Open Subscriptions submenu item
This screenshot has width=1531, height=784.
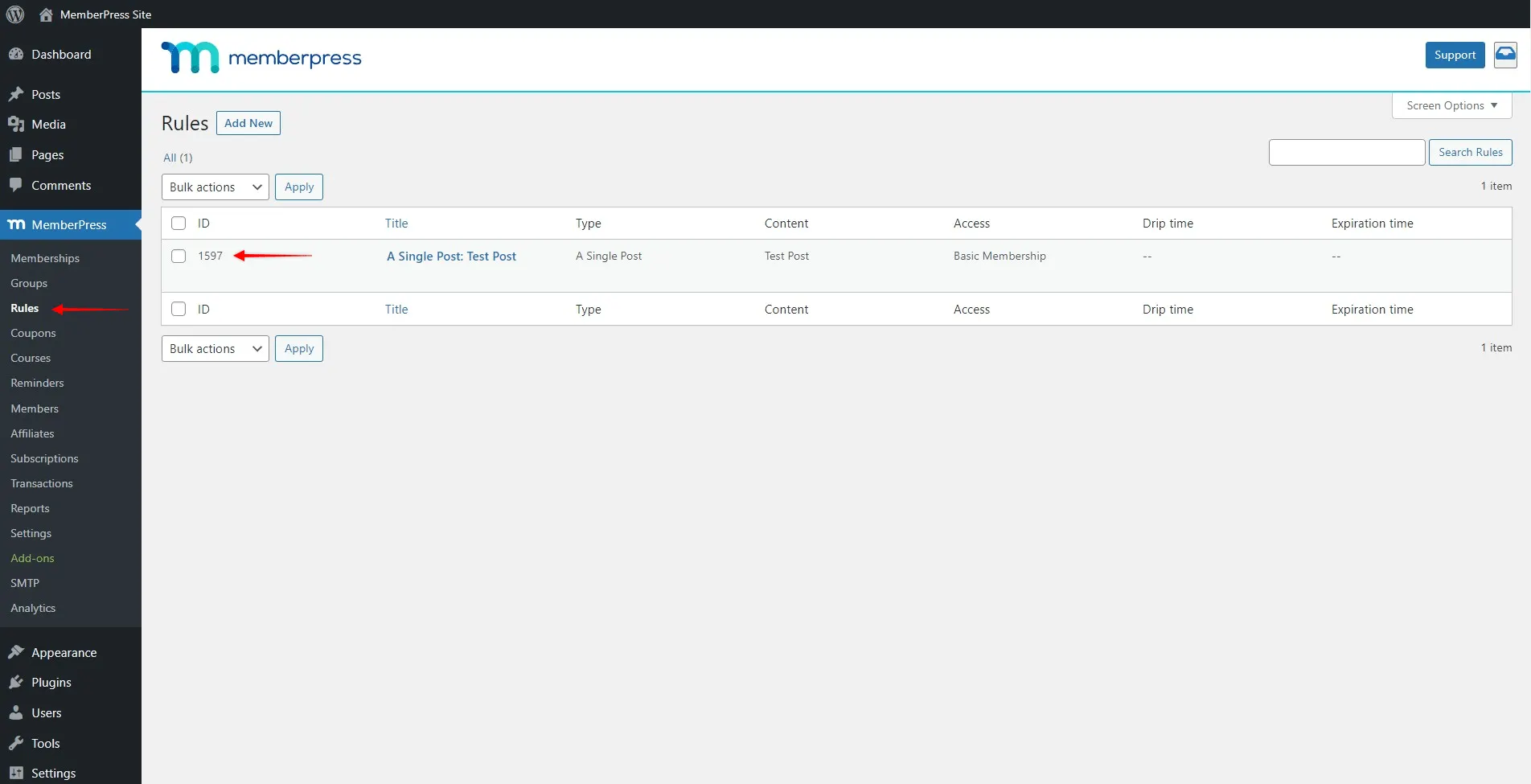44,458
